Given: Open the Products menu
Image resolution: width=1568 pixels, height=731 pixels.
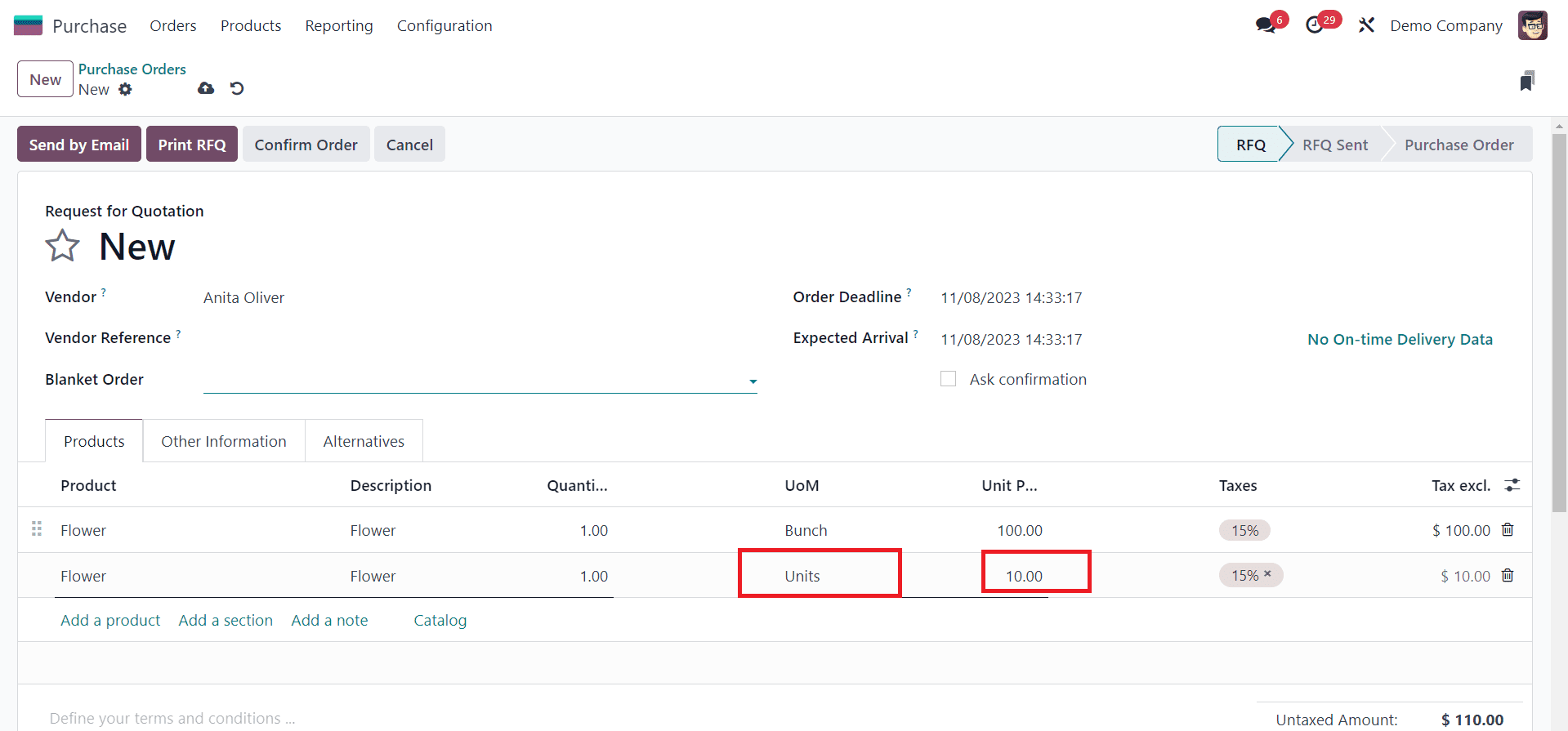Looking at the screenshot, I should point(251,25).
